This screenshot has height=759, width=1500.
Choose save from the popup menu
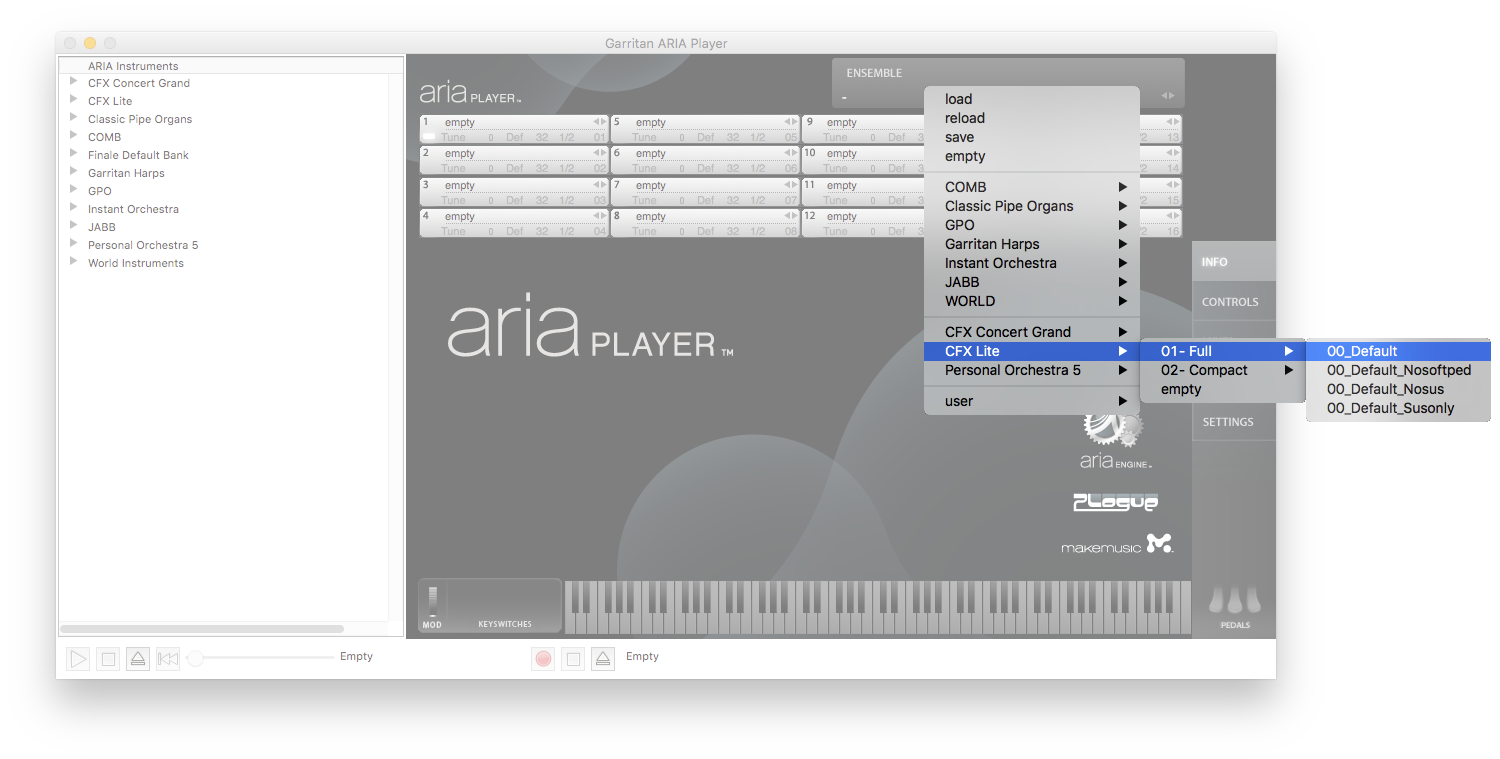[1032, 137]
